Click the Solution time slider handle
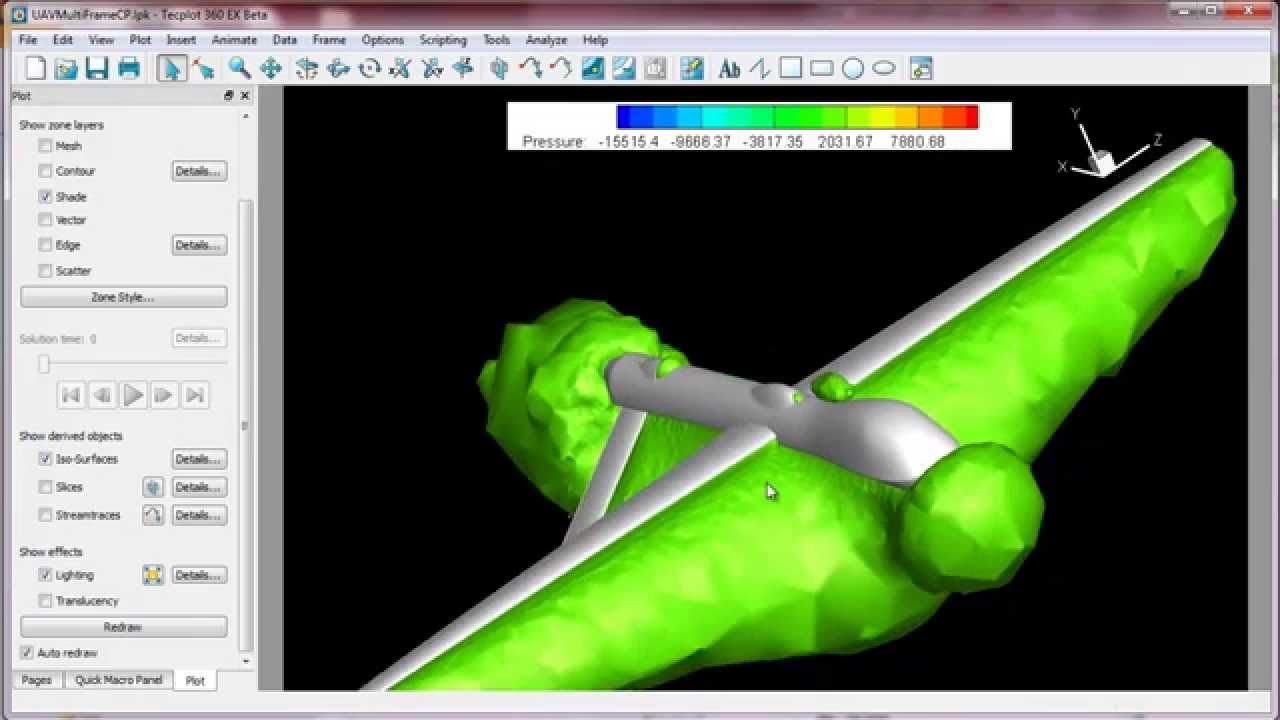The width and height of the screenshot is (1280, 720). 44,364
